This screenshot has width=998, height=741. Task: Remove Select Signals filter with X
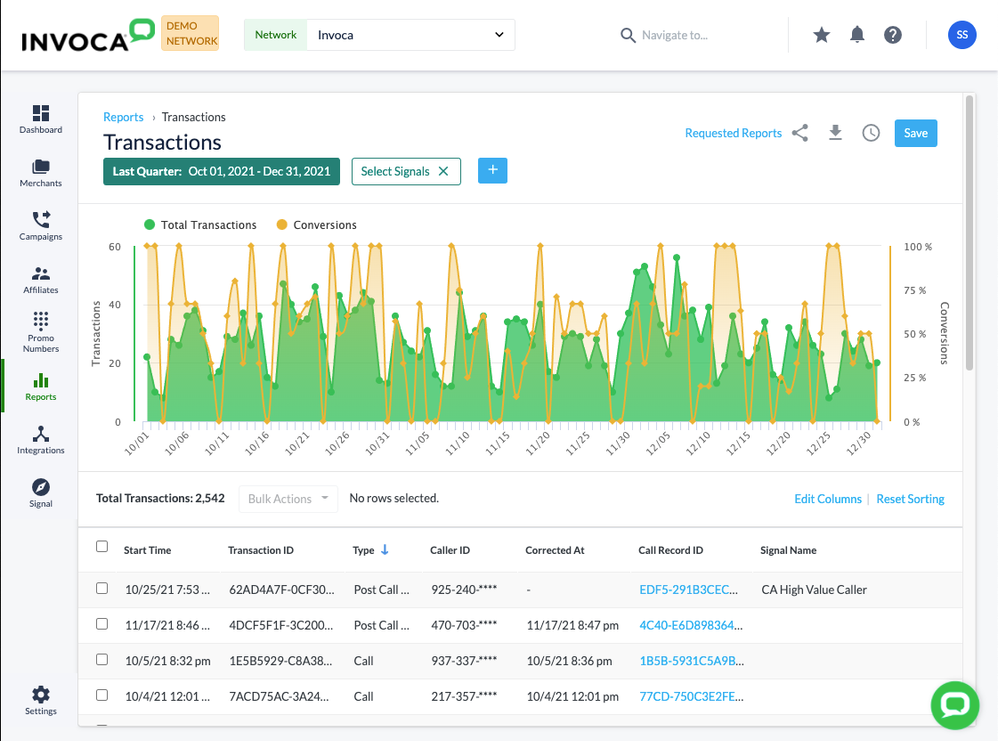(444, 171)
